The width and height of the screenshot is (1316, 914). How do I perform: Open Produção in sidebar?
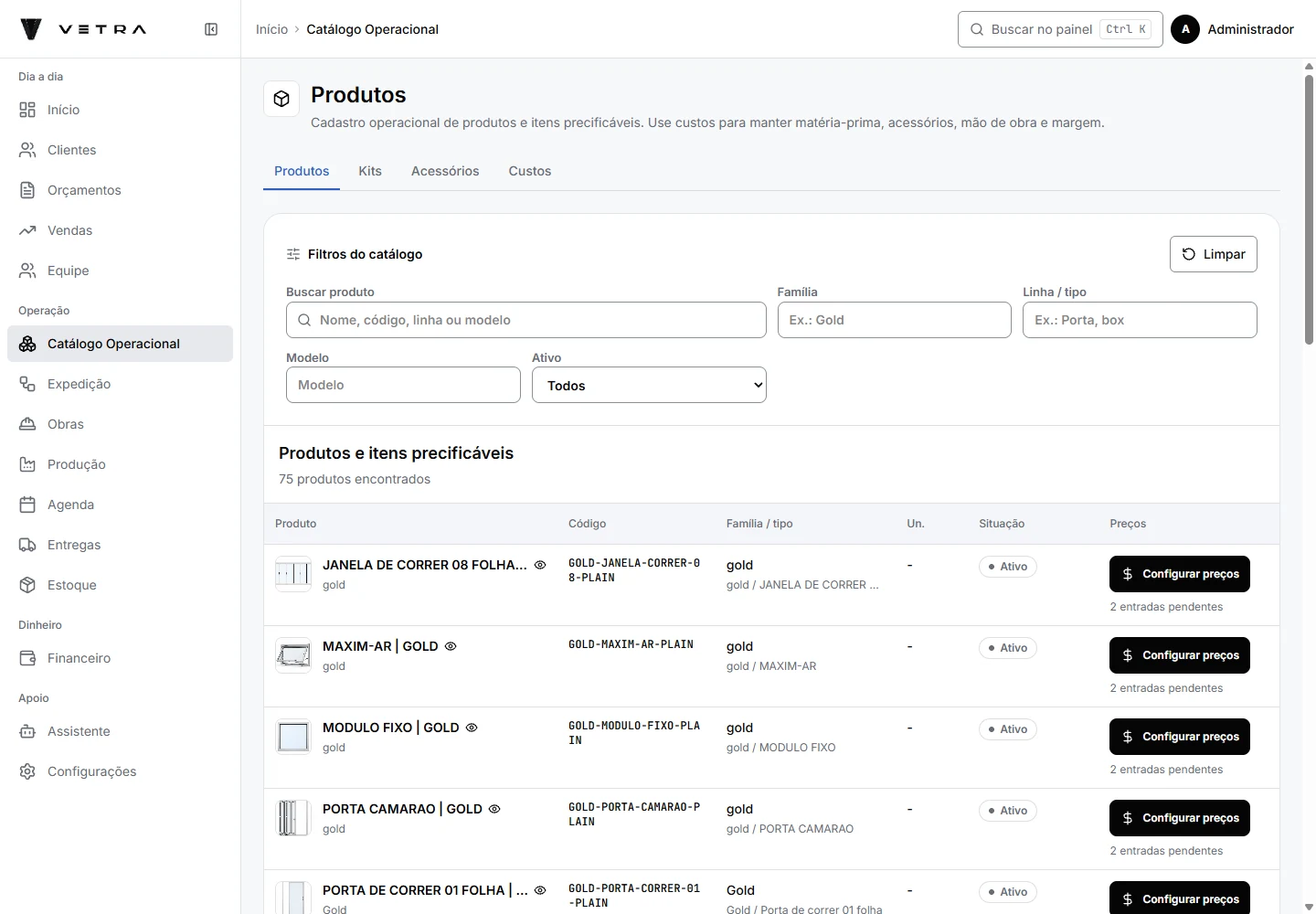(x=120, y=464)
